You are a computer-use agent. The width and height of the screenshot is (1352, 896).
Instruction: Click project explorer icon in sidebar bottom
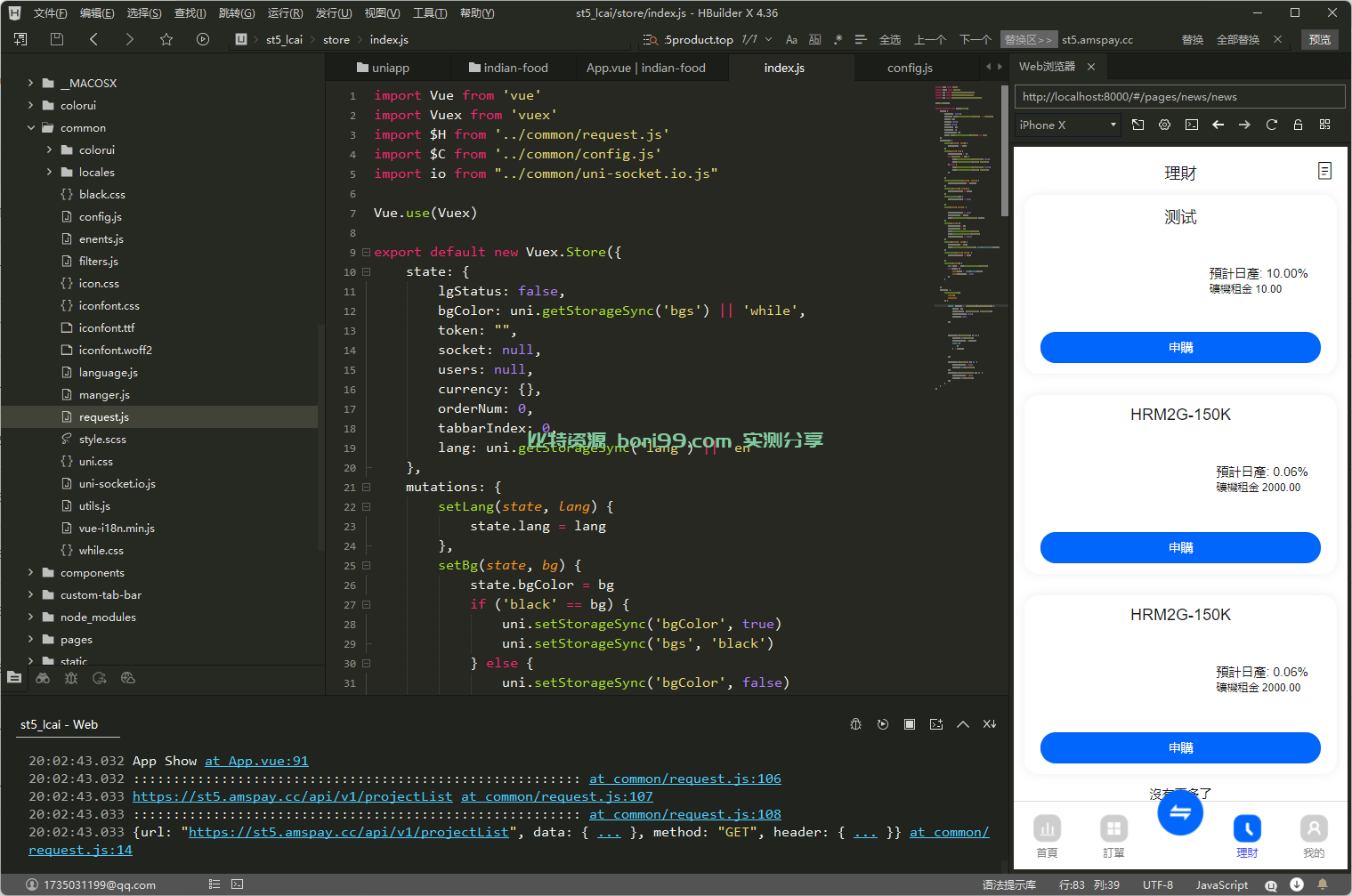click(14, 678)
